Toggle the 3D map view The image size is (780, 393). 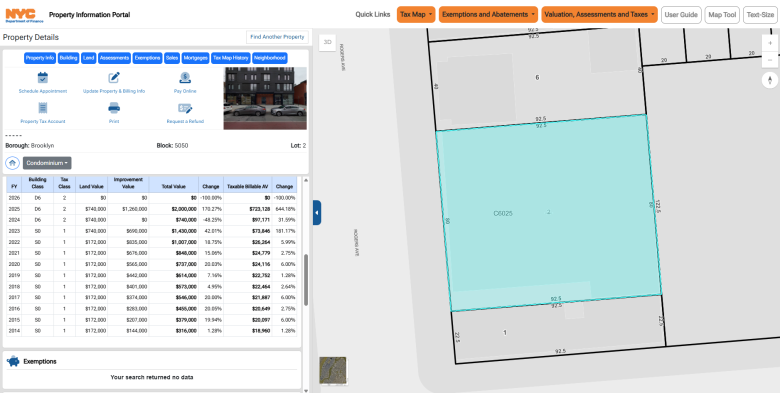(327, 42)
